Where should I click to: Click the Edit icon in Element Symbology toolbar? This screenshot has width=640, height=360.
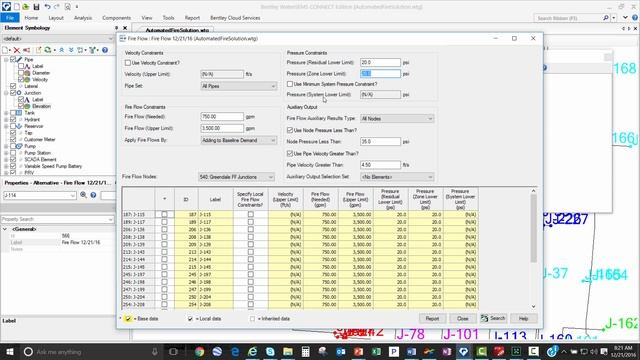[x=38, y=50]
